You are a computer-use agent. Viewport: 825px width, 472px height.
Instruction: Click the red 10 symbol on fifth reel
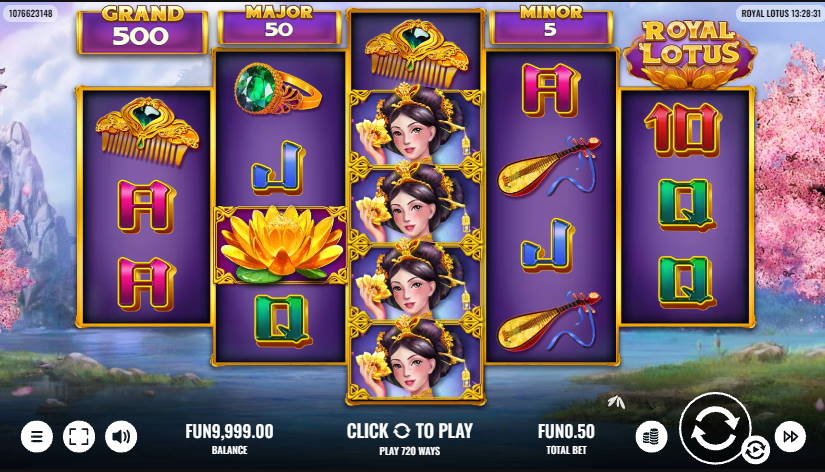[x=683, y=129]
